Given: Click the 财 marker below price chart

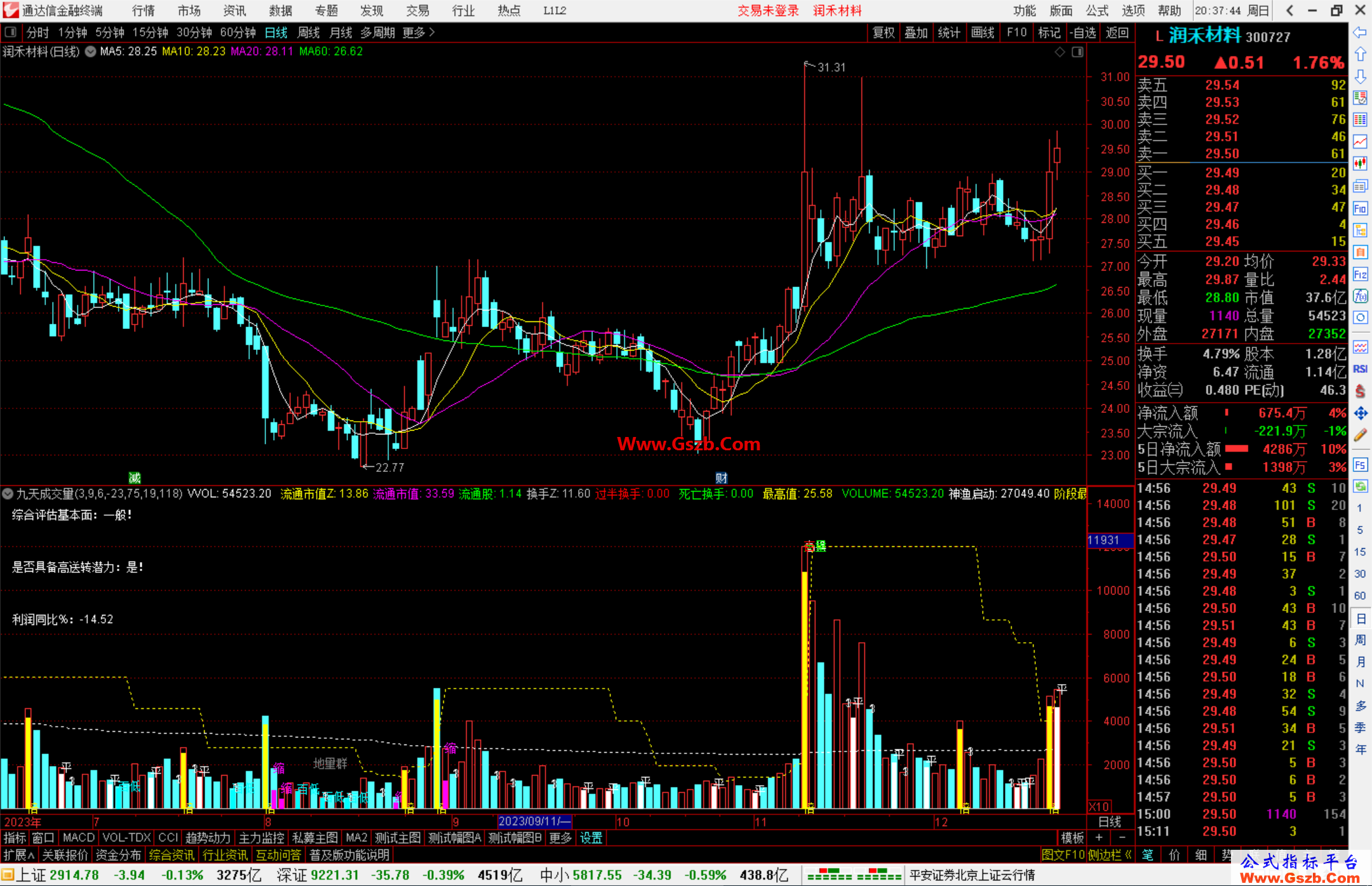Looking at the screenshot, I should 721,478.
